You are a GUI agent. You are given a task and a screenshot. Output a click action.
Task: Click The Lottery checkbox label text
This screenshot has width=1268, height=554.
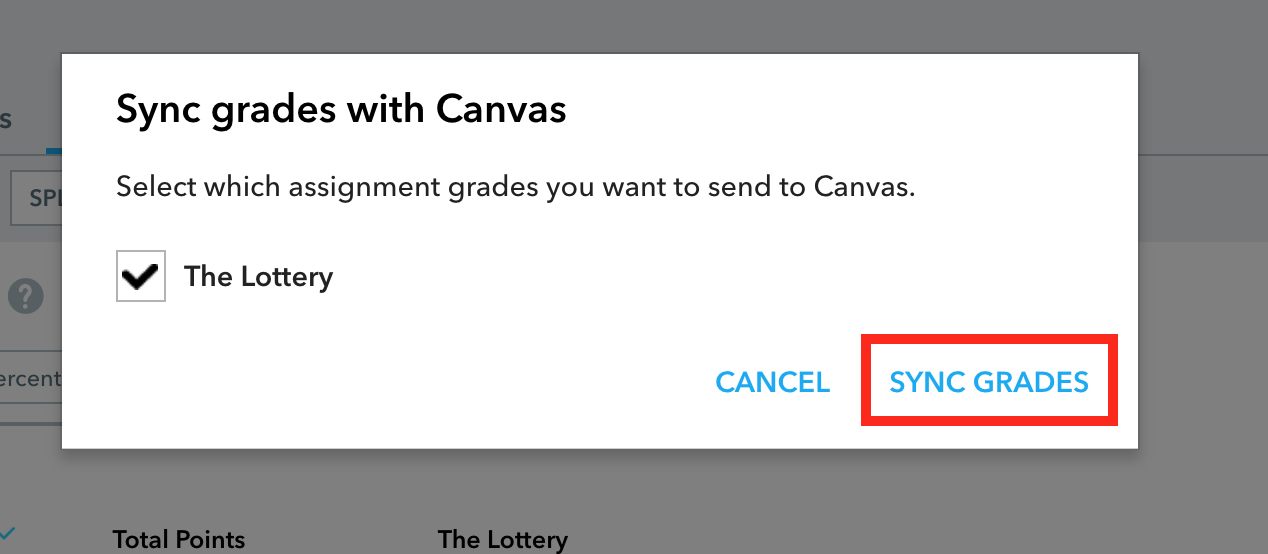258,276
